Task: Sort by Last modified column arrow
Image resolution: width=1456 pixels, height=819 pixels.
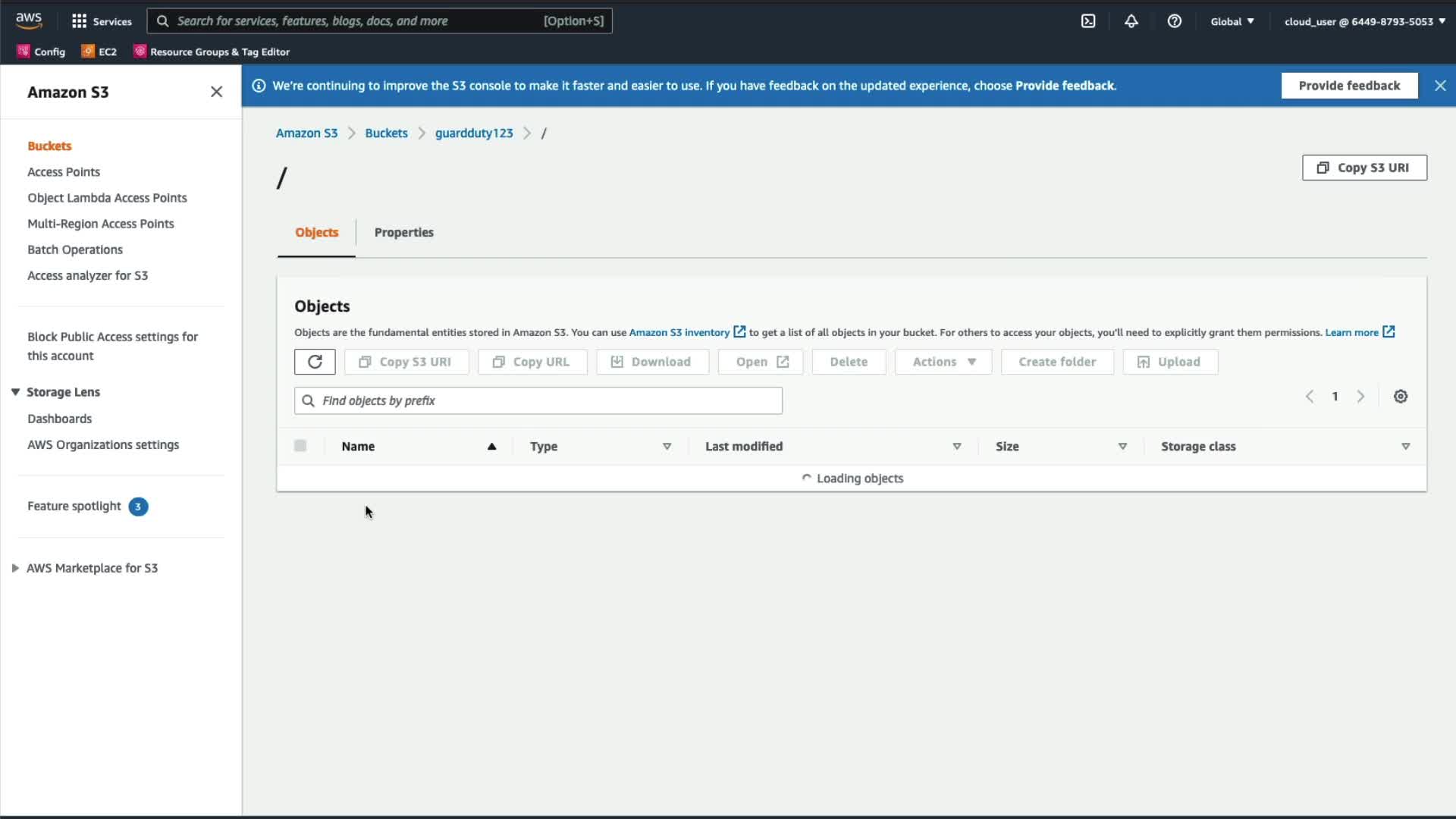Action: point(956,447)
